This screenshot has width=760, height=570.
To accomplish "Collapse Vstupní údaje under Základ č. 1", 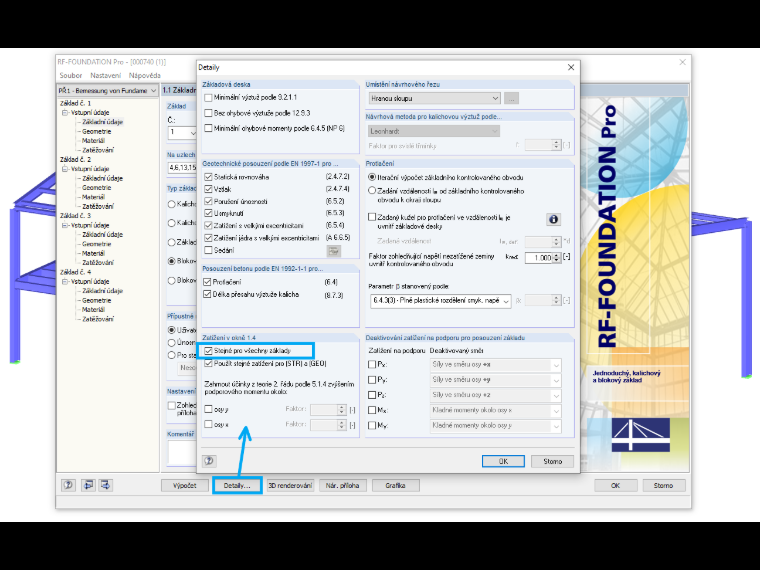I will click(x=64, y=112).
